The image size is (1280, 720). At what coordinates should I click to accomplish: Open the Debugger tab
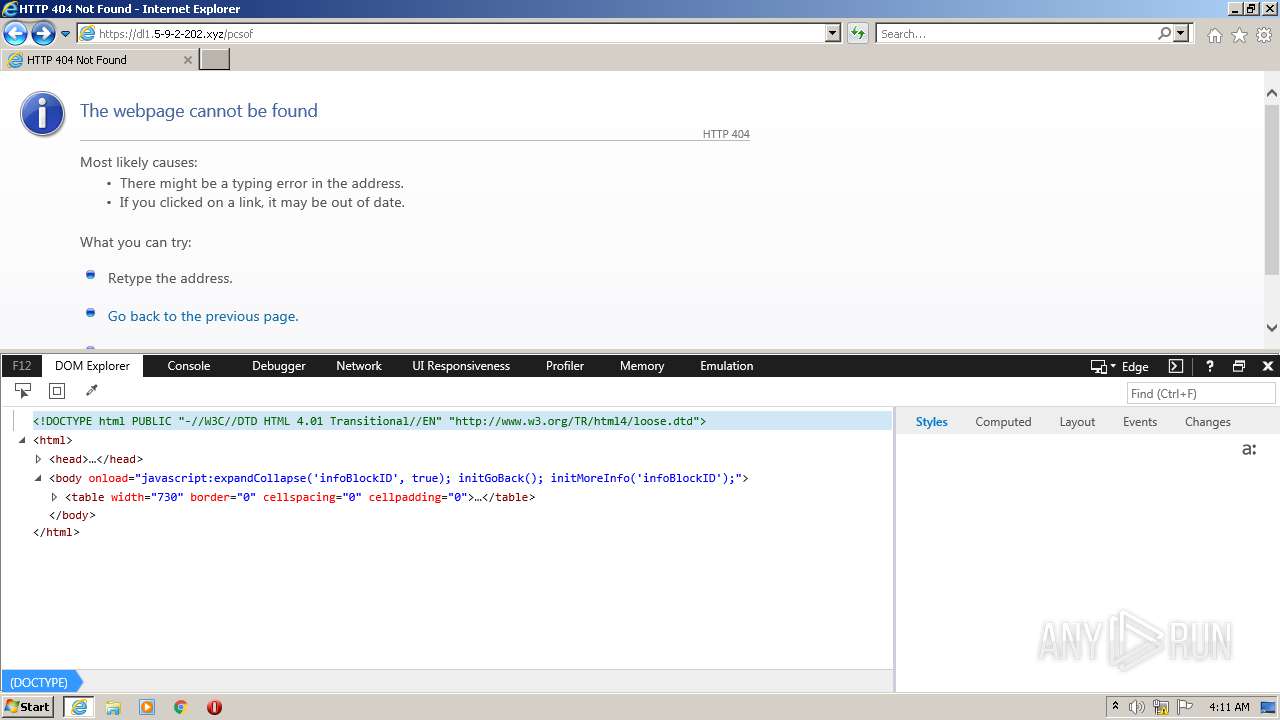click(279, 366)
